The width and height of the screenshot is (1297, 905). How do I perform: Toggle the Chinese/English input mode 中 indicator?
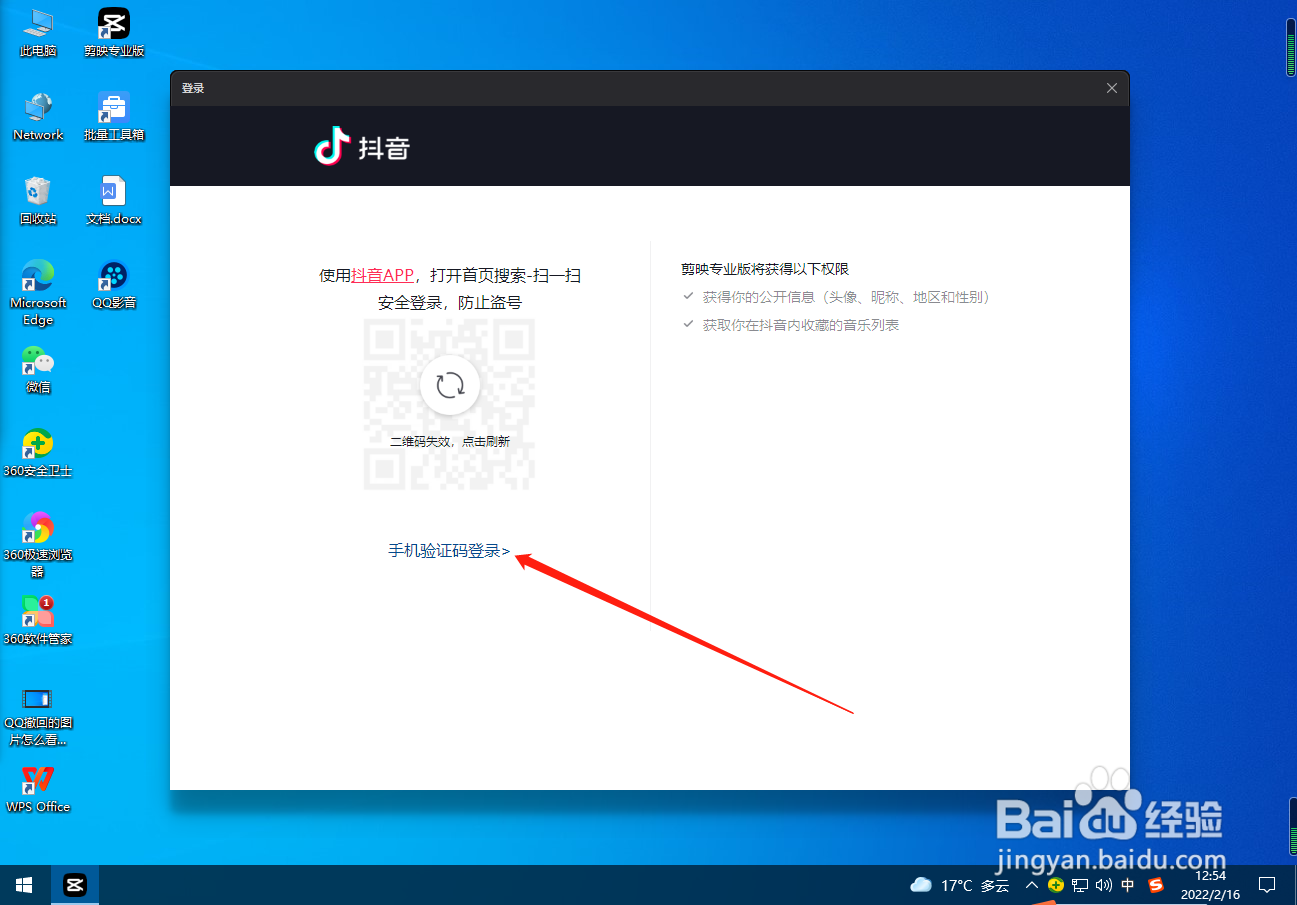[x=1128, y=885]
